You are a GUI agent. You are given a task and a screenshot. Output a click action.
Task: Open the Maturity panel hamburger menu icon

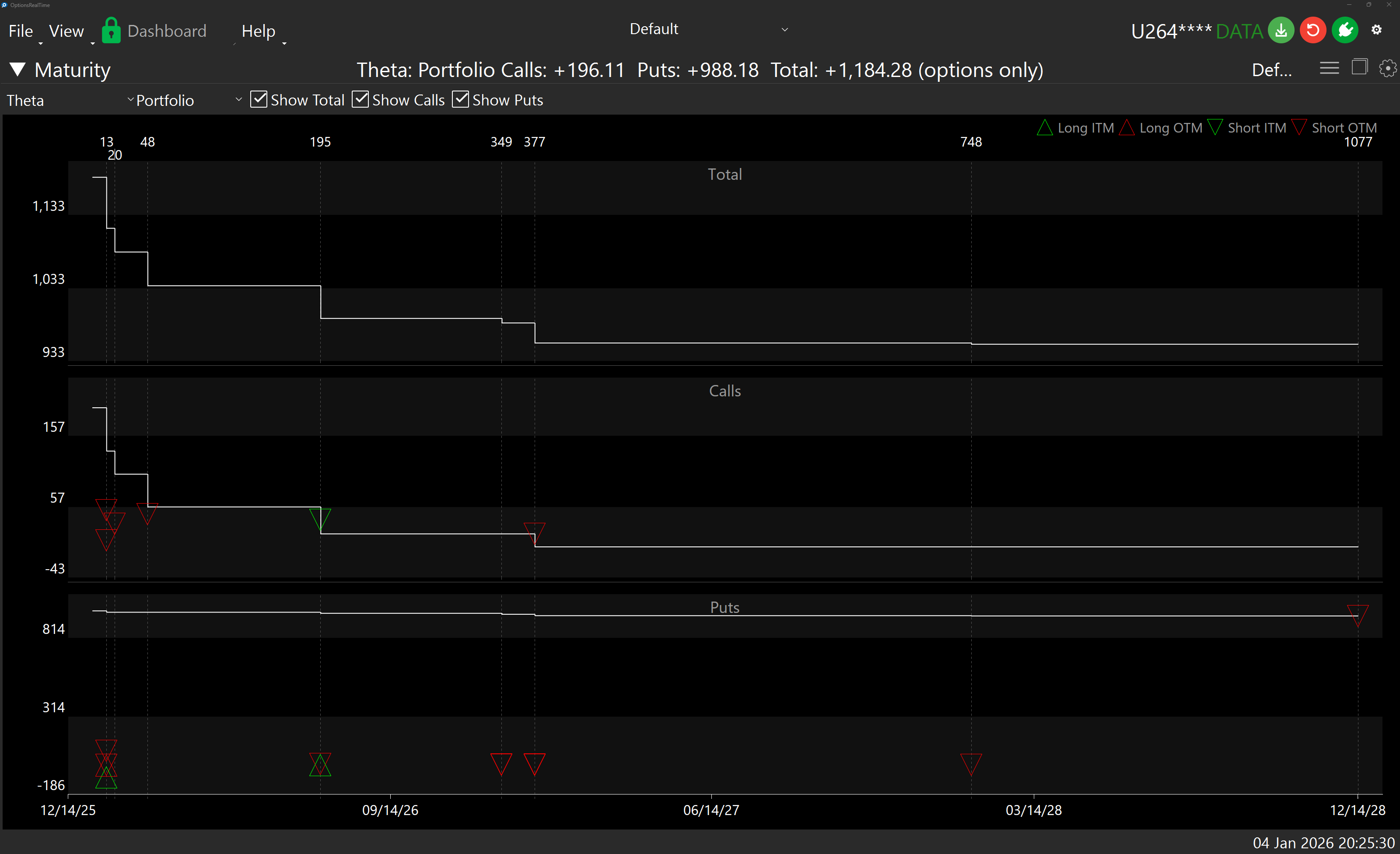tap(1329, 69)
